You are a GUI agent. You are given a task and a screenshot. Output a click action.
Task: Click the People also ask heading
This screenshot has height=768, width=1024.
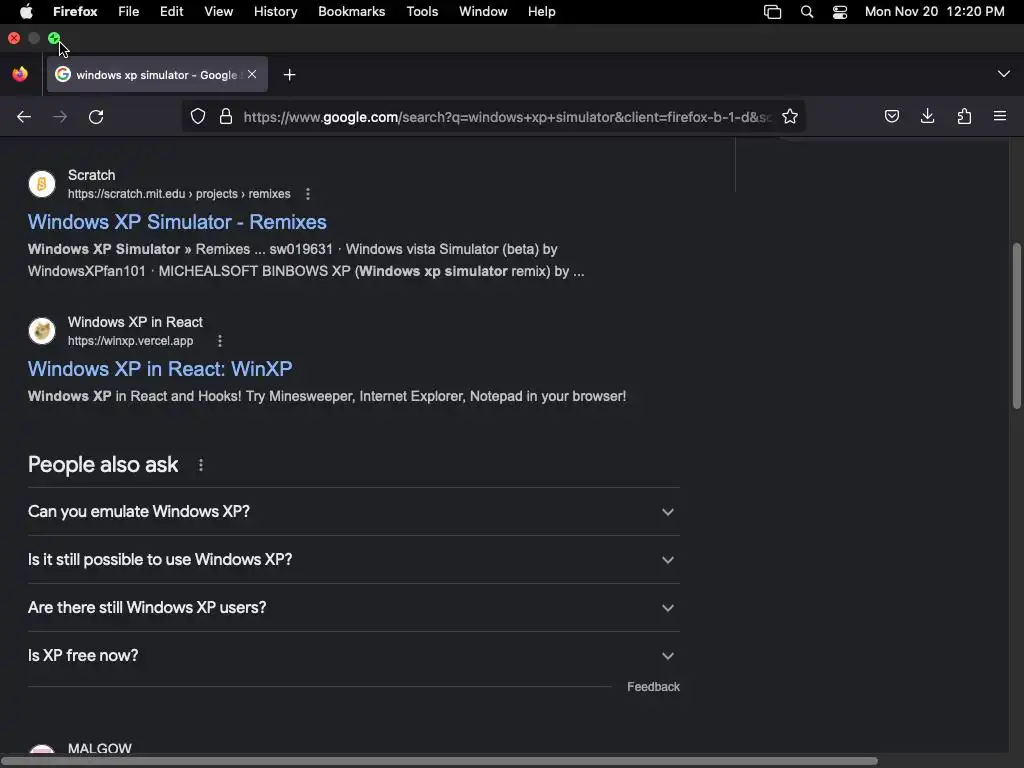103,465
